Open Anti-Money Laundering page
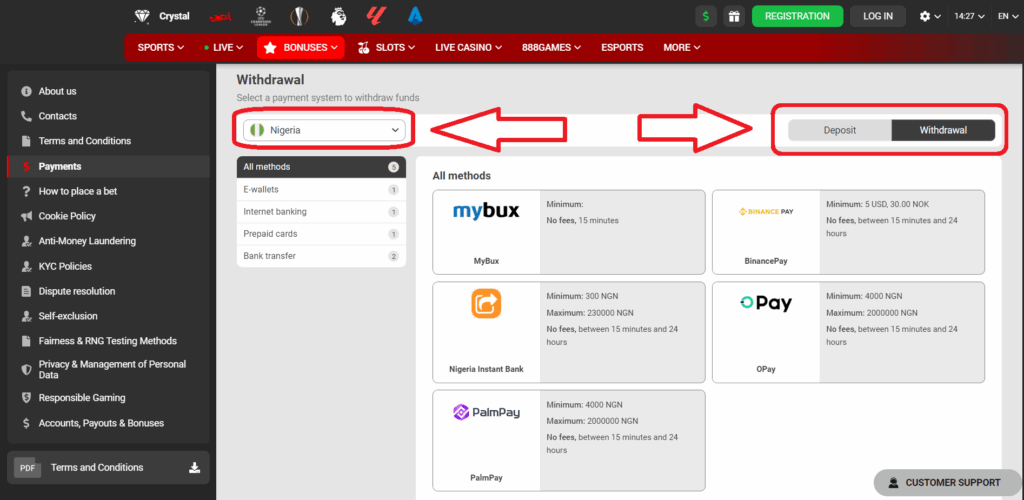The width and height of the screenshot is (1024, 500). 108,241
